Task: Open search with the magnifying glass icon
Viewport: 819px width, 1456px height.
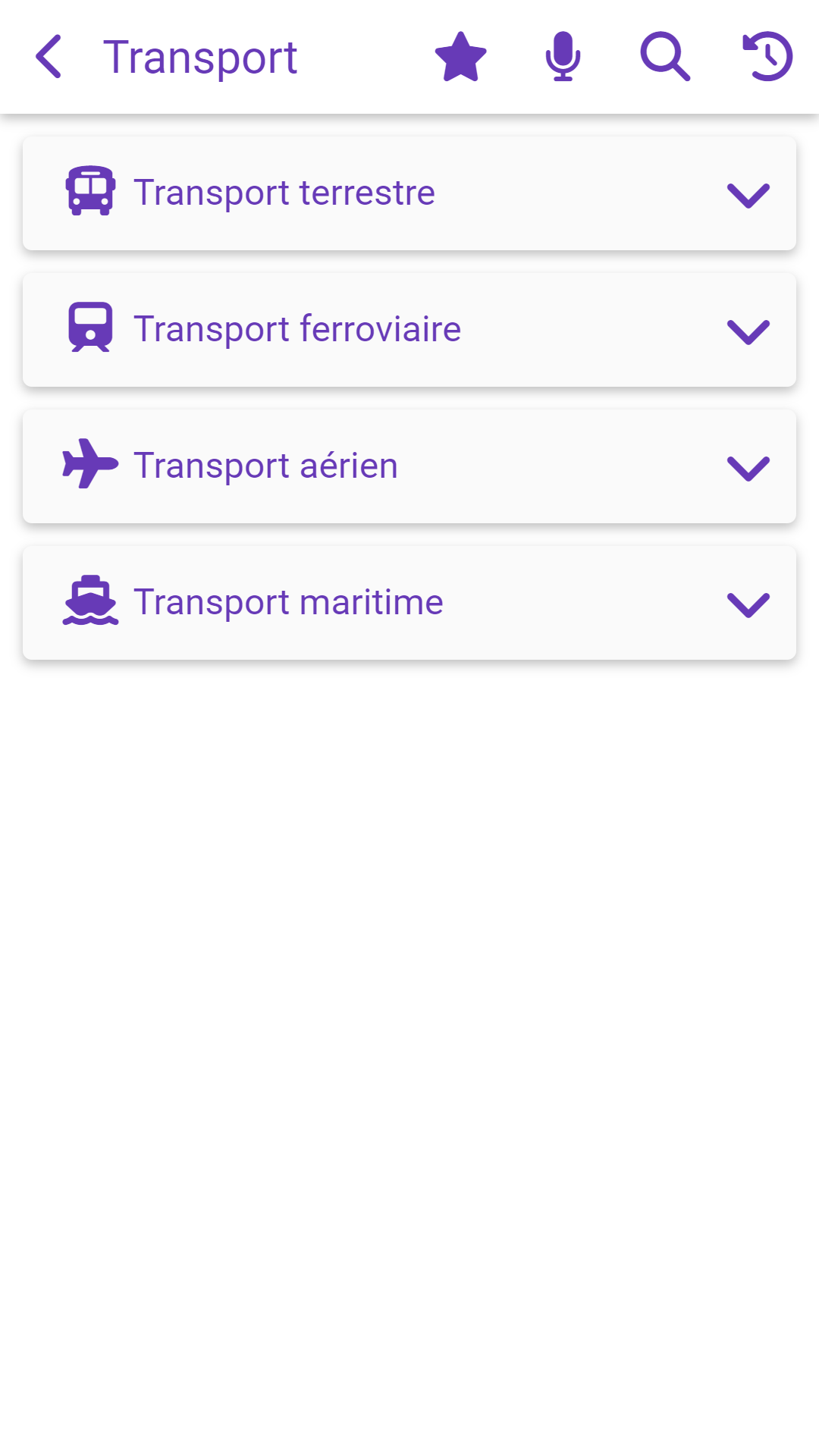Action: pos(665,57)
